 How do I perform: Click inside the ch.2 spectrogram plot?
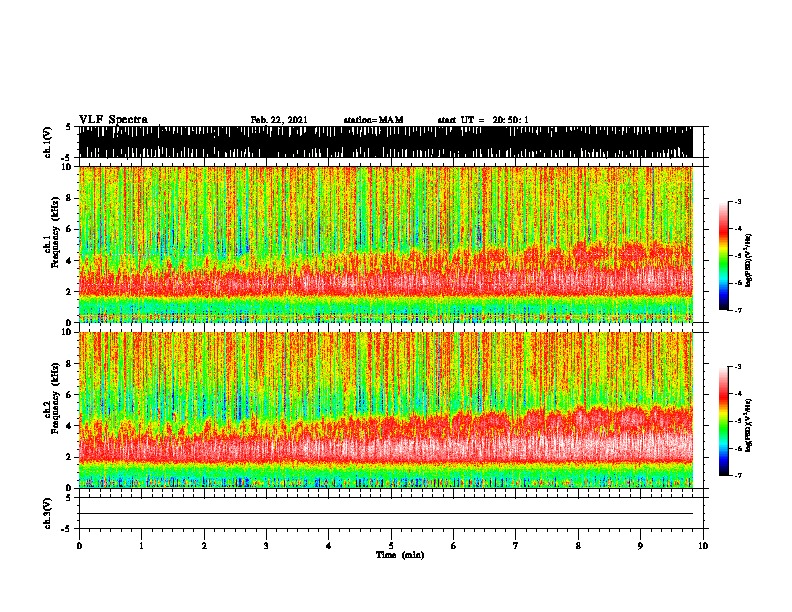pos(385,410)
